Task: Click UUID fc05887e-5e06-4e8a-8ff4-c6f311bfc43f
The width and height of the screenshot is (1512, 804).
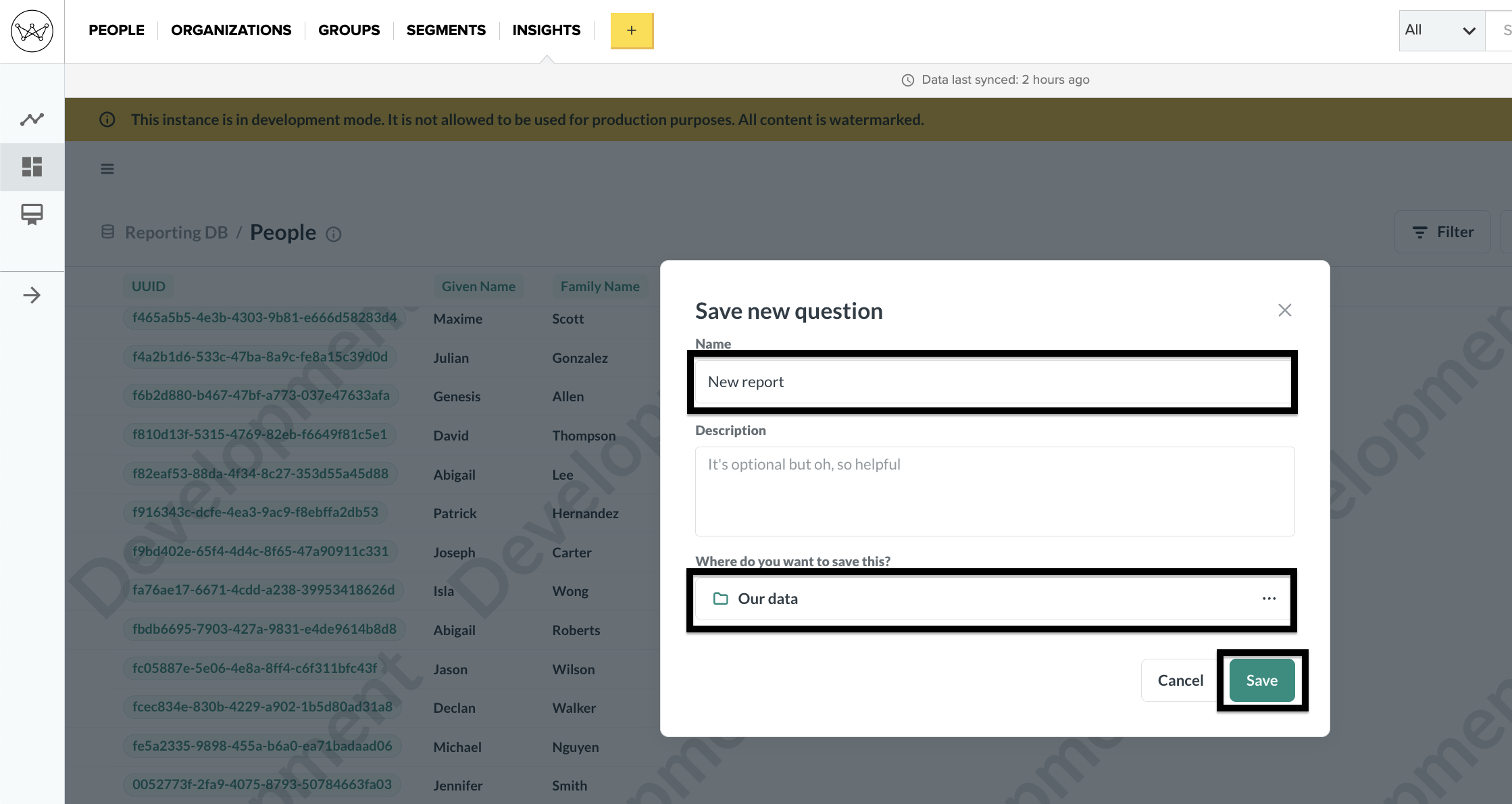Action: [x=255, y=668]
